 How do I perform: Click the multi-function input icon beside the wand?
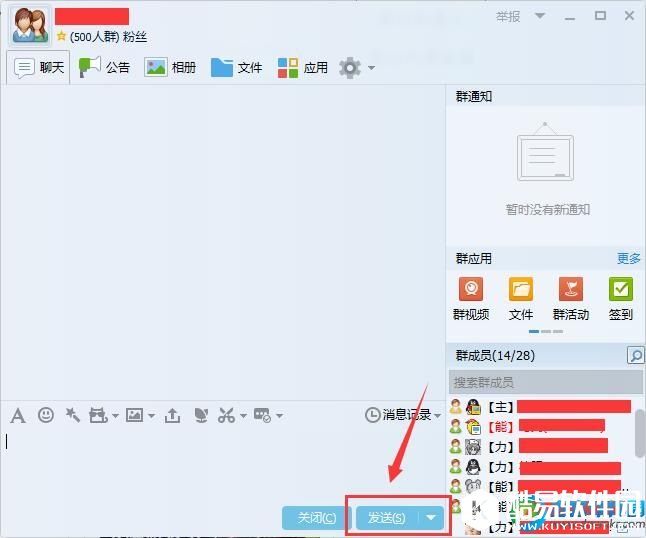(x=98, y=415)
